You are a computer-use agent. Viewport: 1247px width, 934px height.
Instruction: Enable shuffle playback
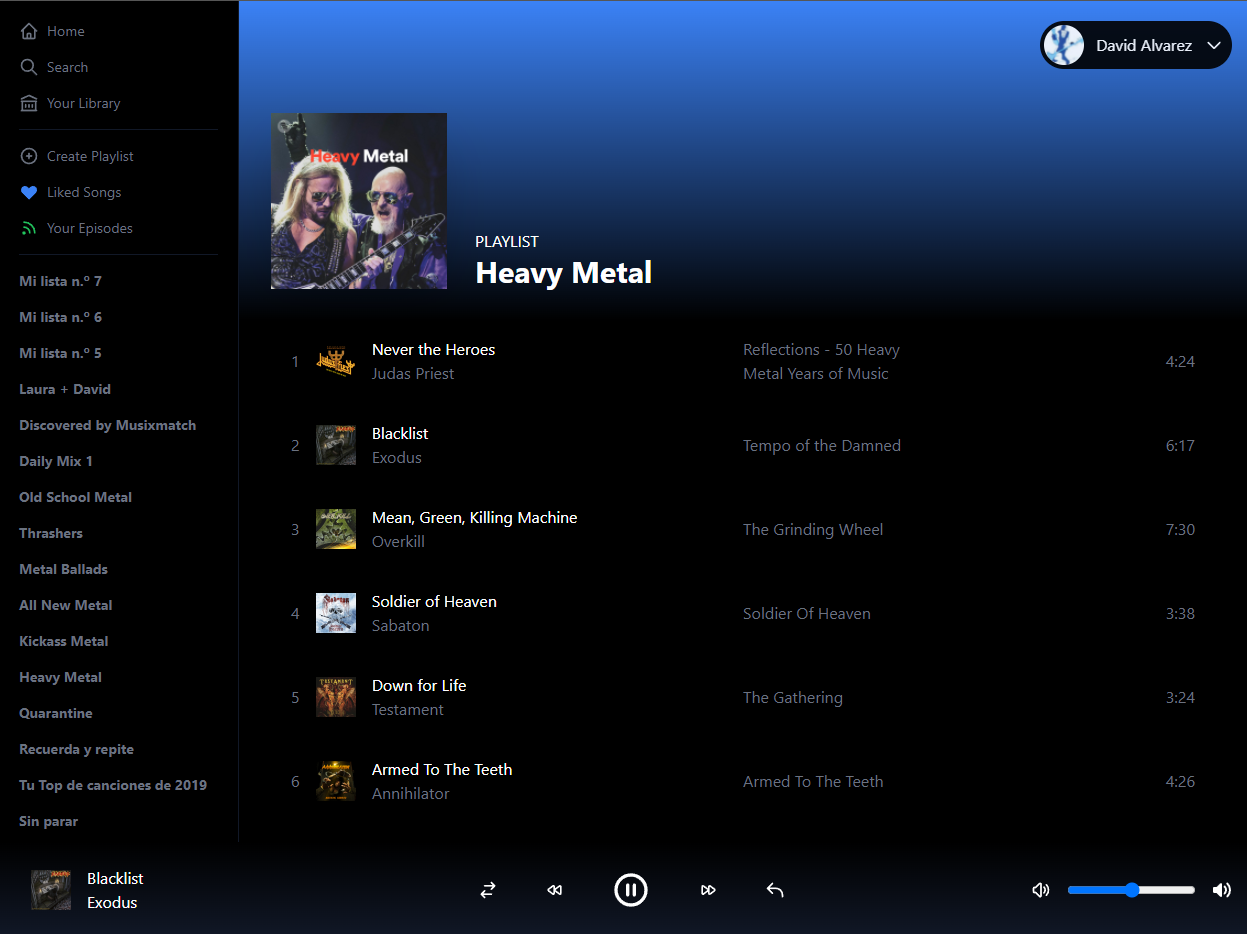pos(487,889)
